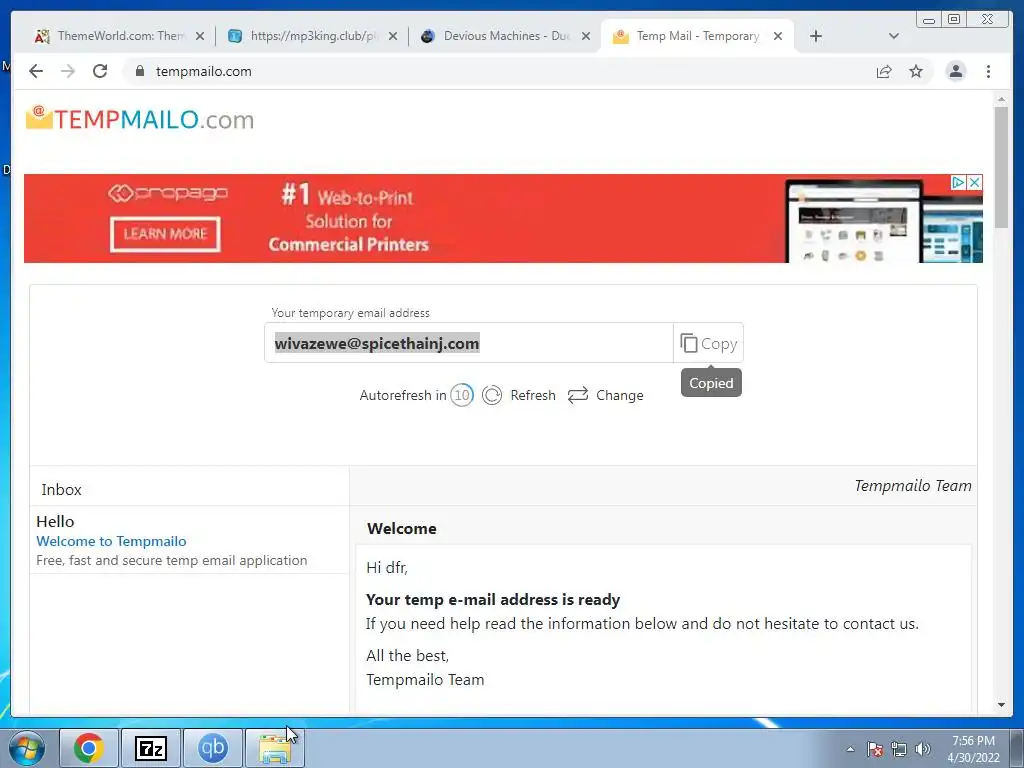This screenshot has width=1024, height=768.
Task: Click the Action Center flag icon
Action: pyautogui.click(x=875, y=749)
